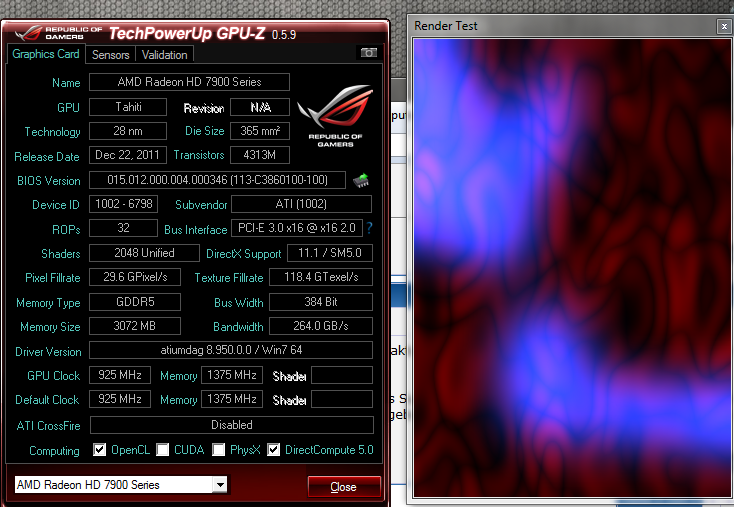Viewport: 734px width, 507px height.
Task: Click the GPU Clock field 925 MHz
Action: coord(120,375)
